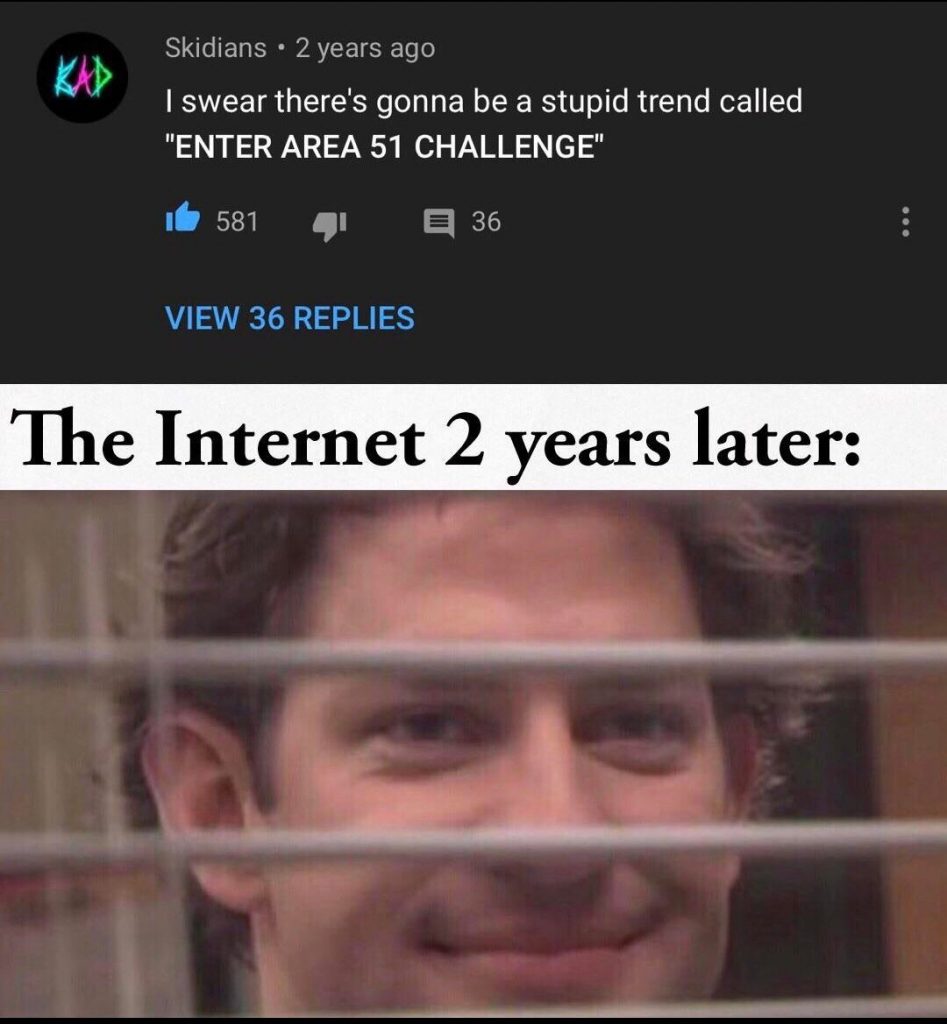Expand the thread via VIEW 36 REPLIES
Image resolution: width=947 pixels, height=1024 pixels.
click(x=290, y=318)
